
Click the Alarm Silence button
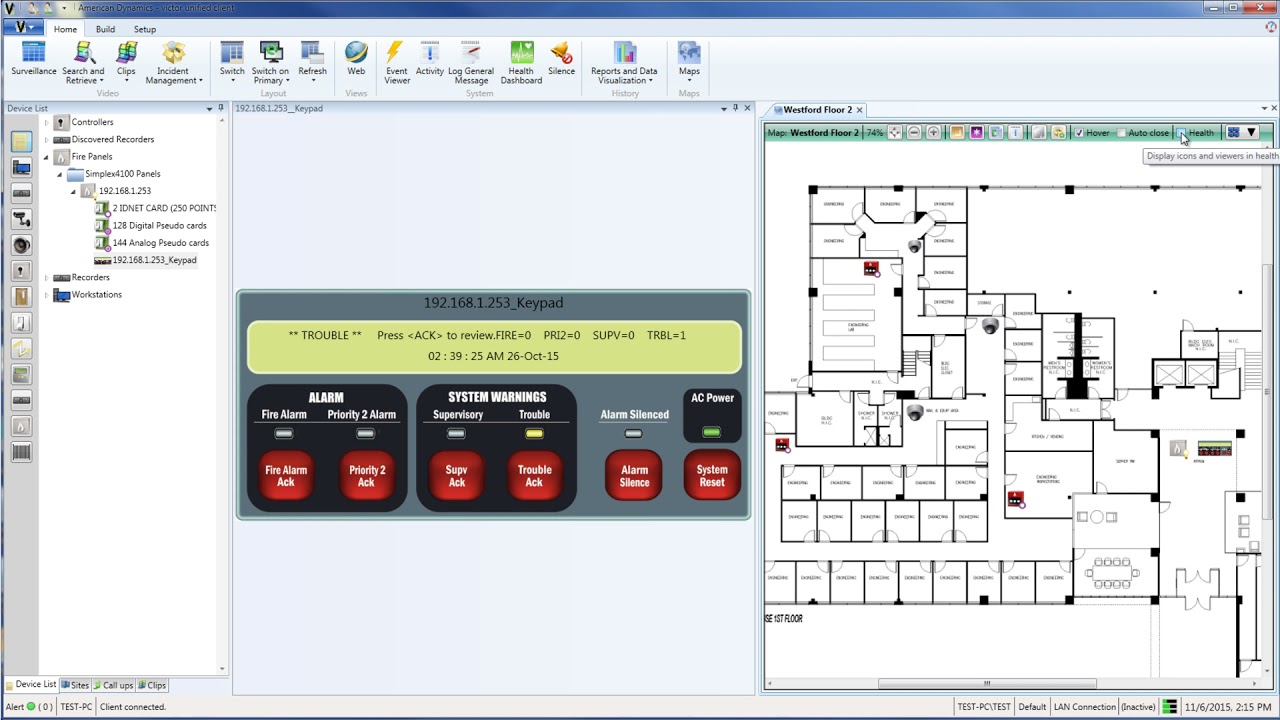(x=634, y=476)
